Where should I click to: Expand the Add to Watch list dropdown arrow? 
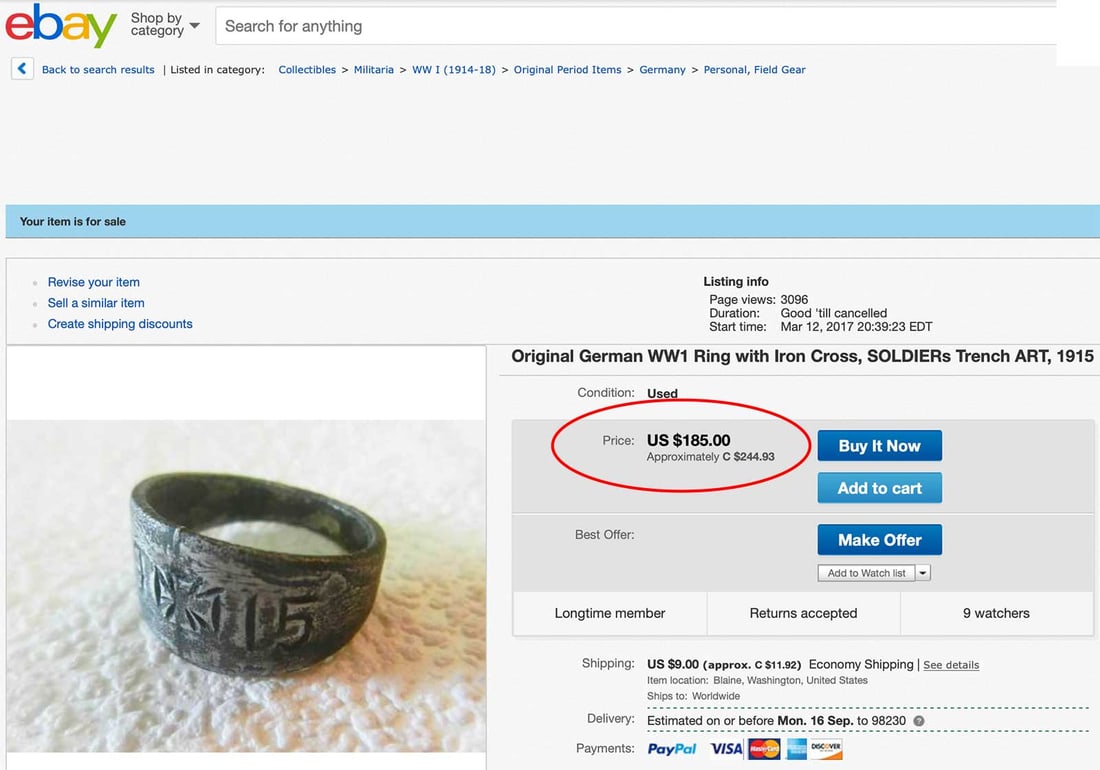click(x=924, y=572)
